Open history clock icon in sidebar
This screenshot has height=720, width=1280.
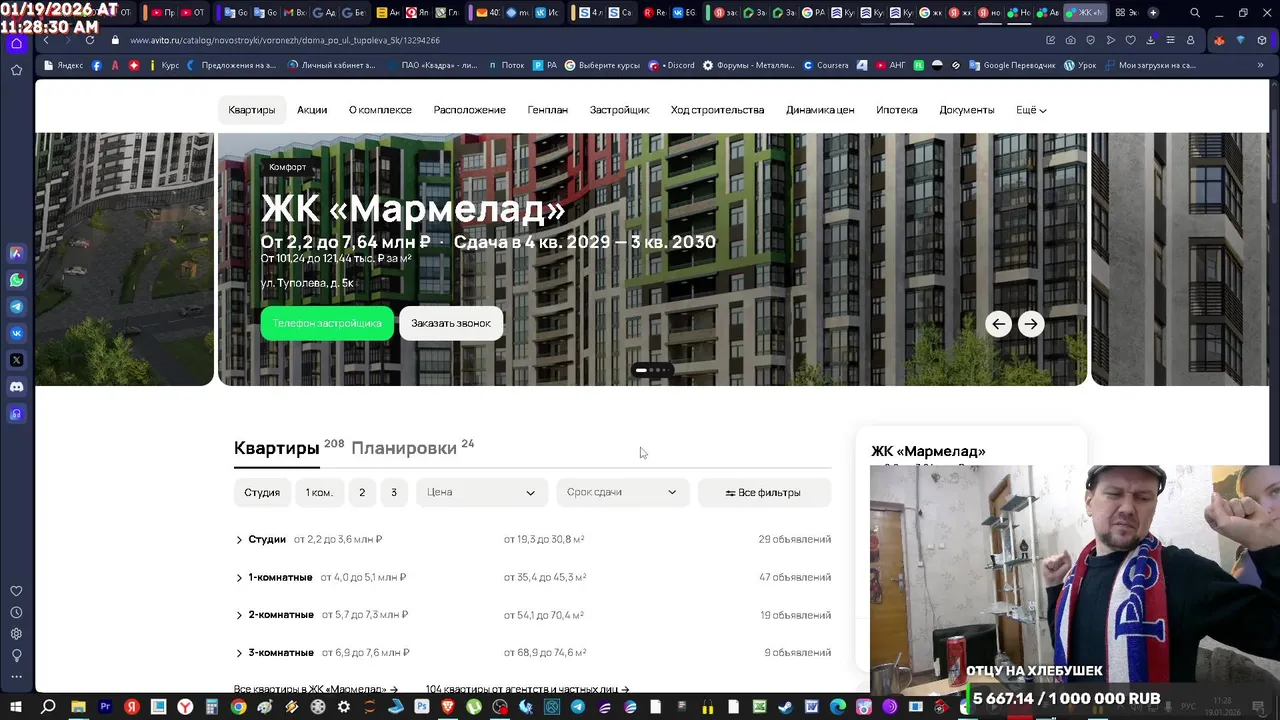point(16,612)
